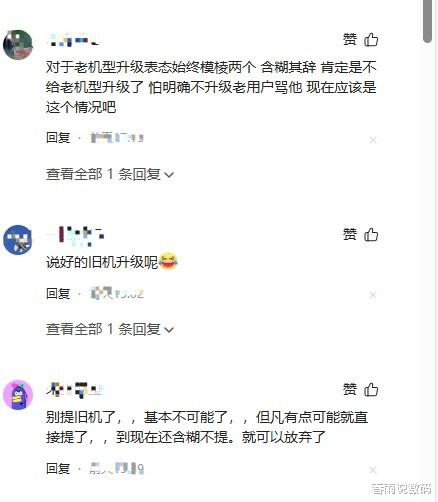The image size is (438, 502).
Task: Click the vertical scrollbar thumb at right edge
Action: click(x=427, y=21)
